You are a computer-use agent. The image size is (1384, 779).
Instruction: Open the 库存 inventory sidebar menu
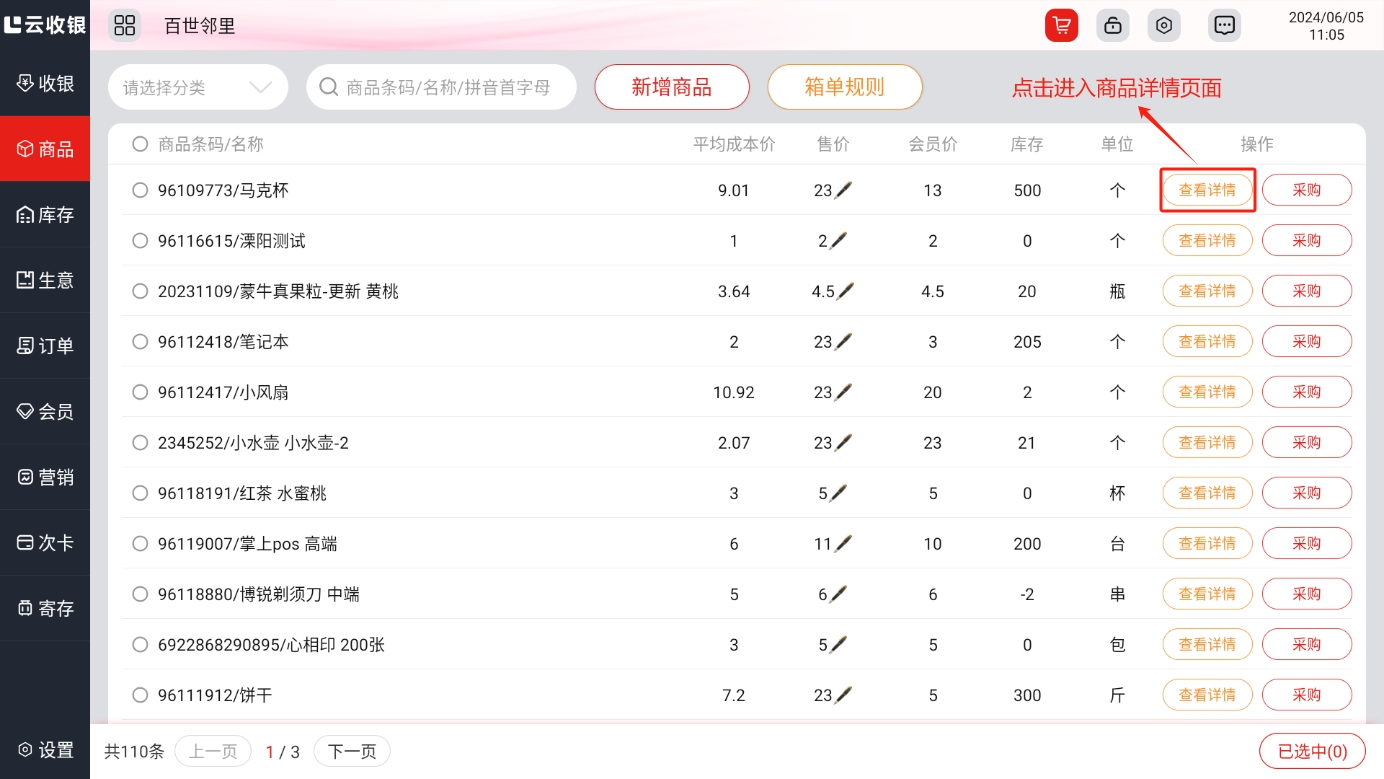pyautogui.click(x=45, y=215)
